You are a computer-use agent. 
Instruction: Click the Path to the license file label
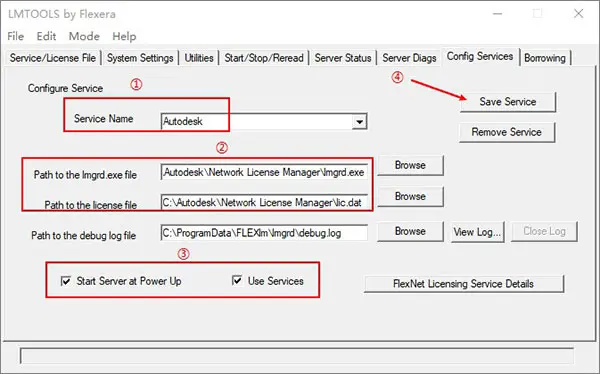pyautogui.click(x=91, y=205)
